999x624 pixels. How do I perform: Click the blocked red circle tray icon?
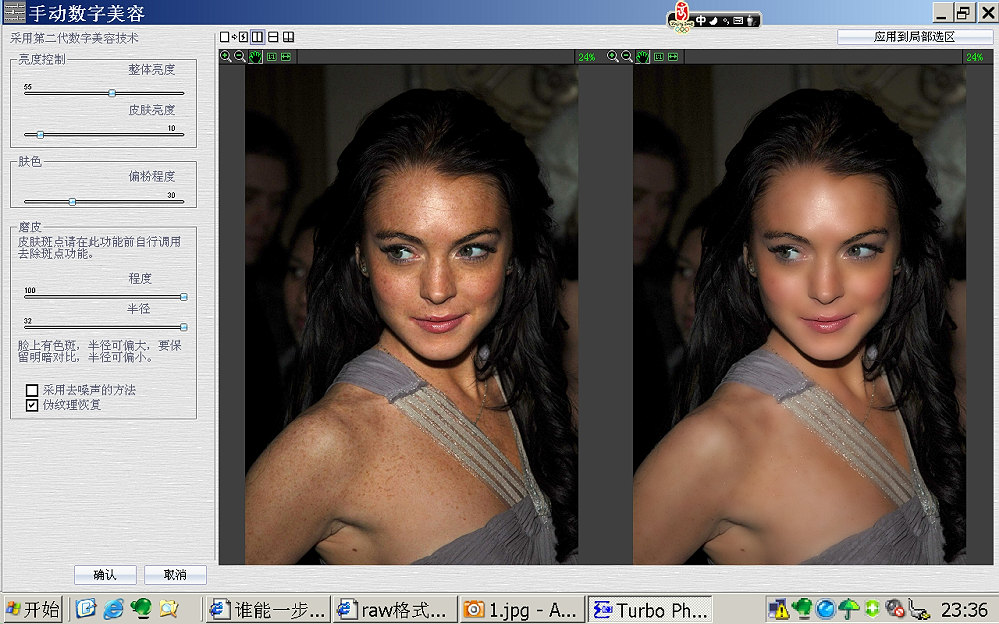pyautogui.click(x=895, y=609)
